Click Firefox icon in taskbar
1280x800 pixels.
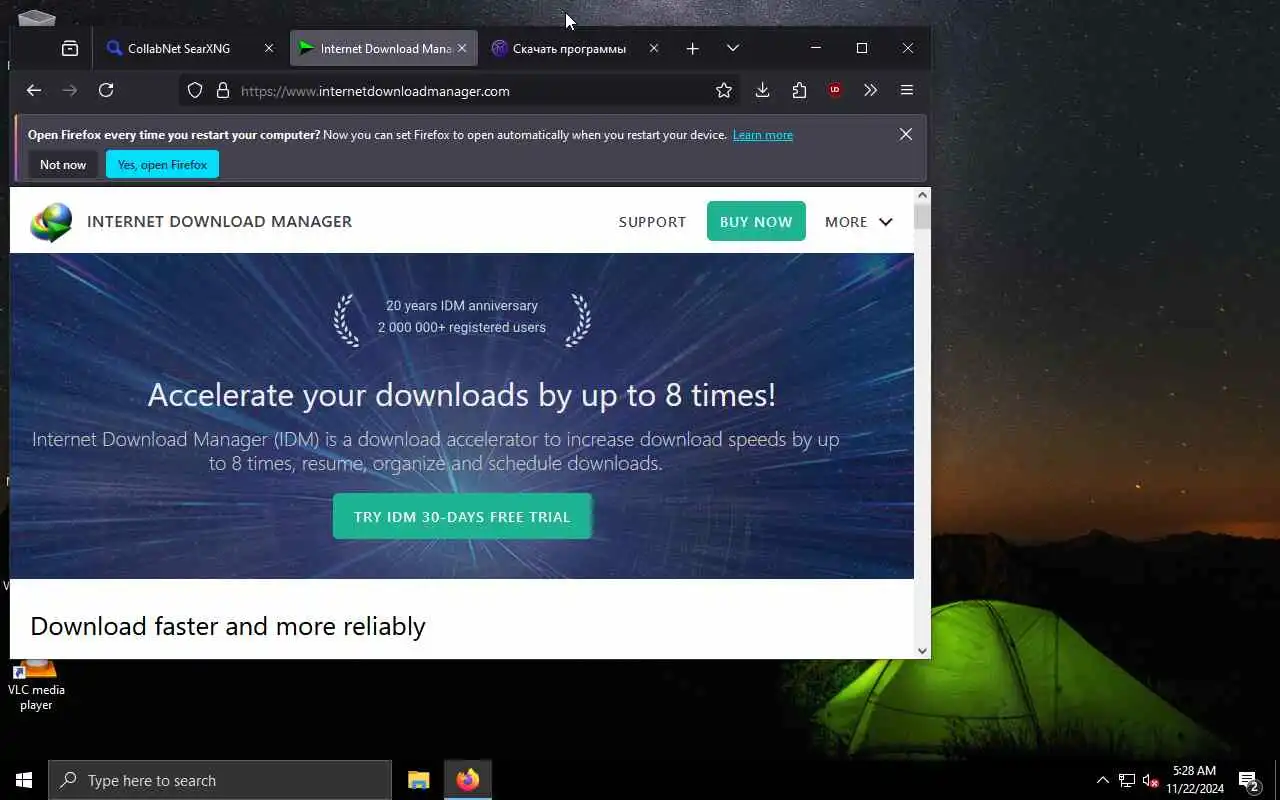tap(467, 780)
